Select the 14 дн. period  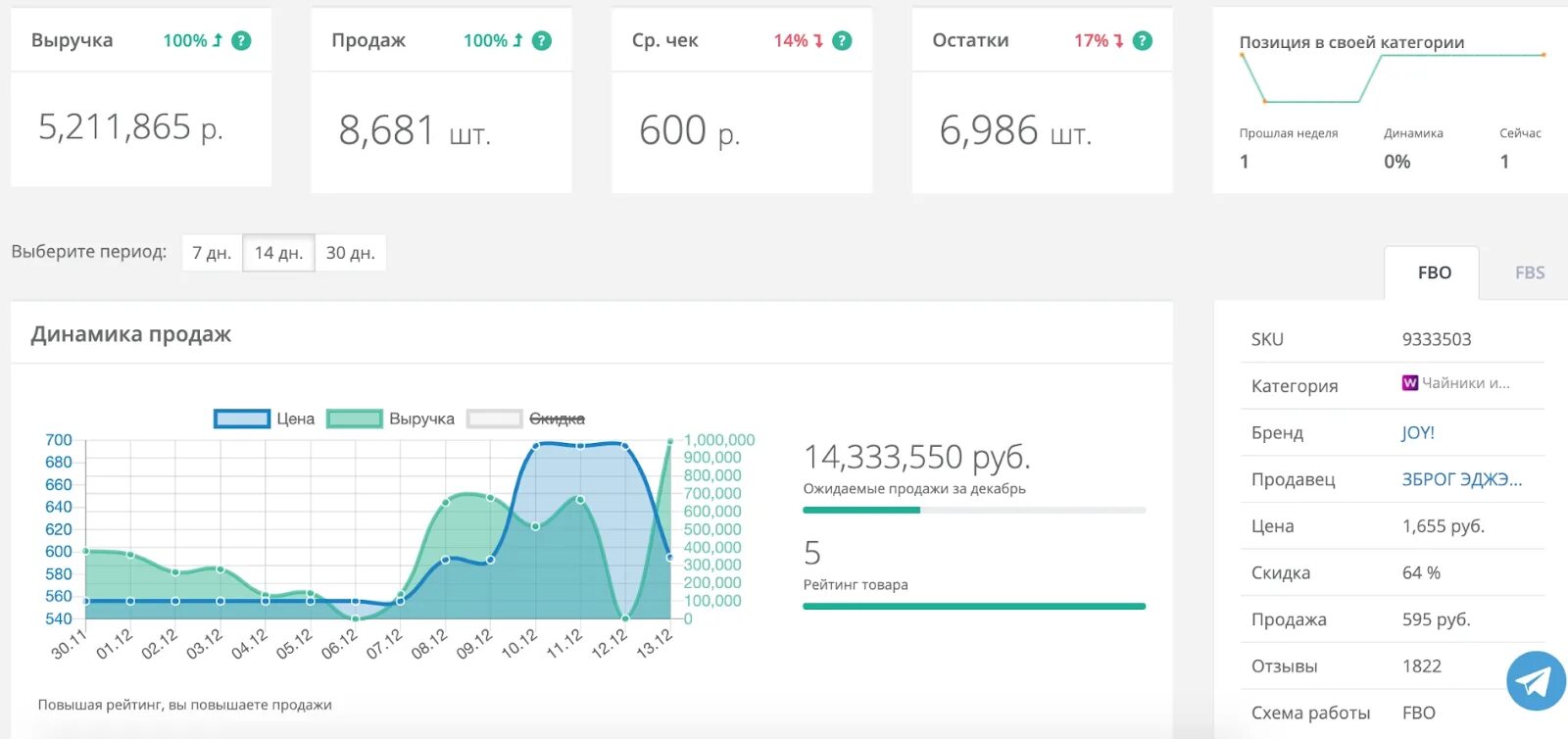[x=278, y=253]
